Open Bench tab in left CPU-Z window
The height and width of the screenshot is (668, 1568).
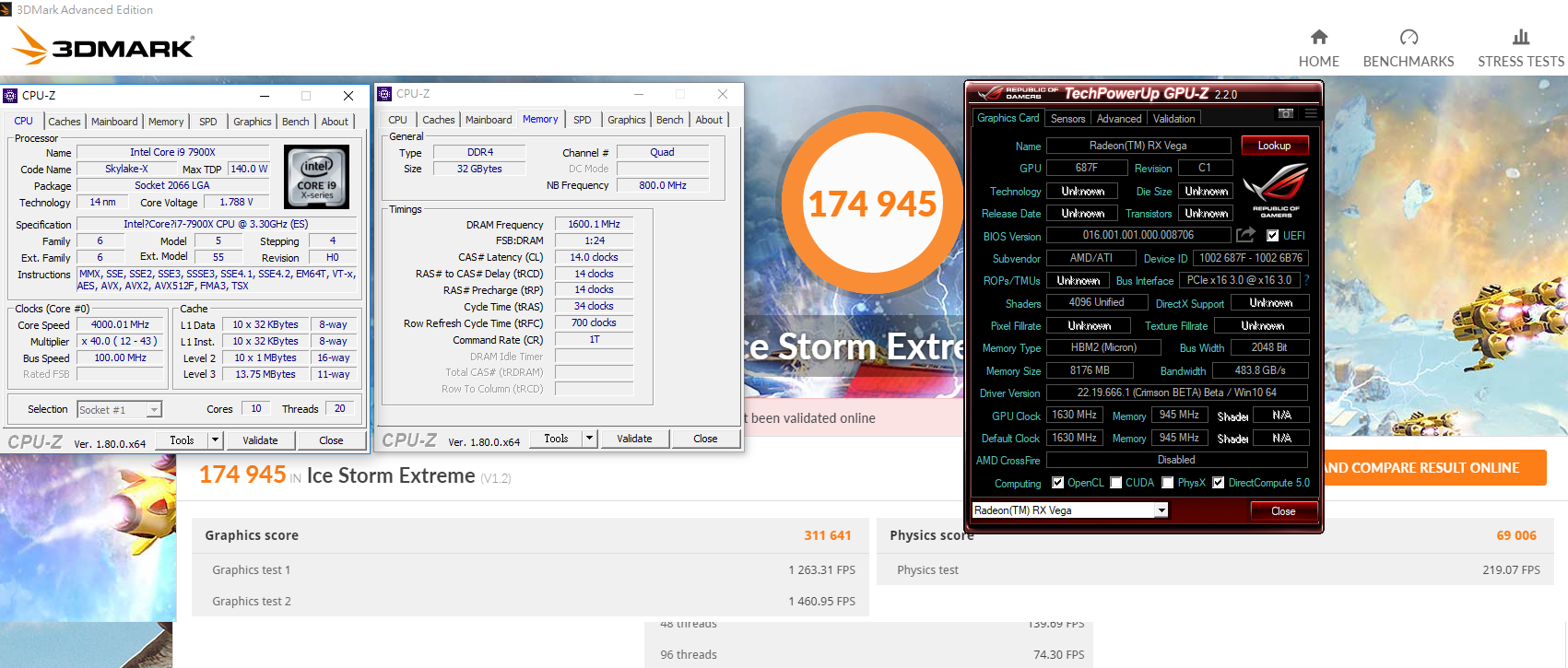[296, 122]
